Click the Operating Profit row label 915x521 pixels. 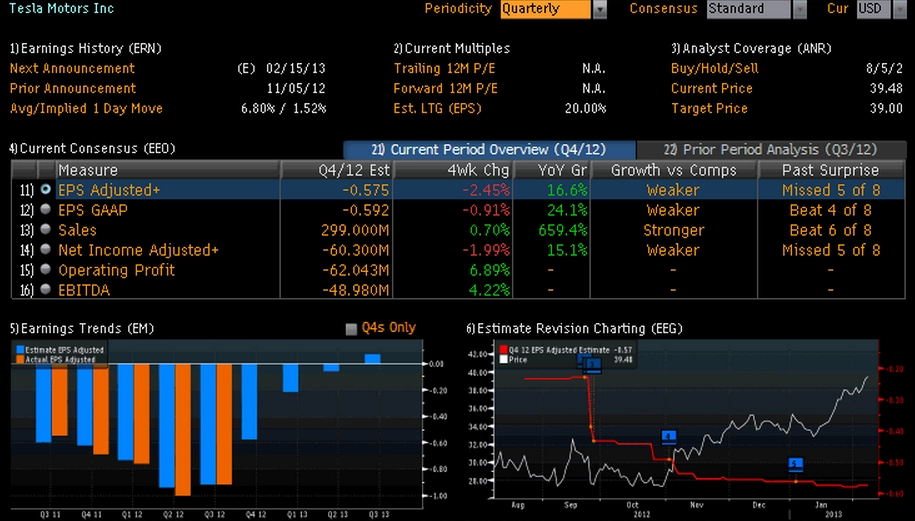click(x=116, y=270)
